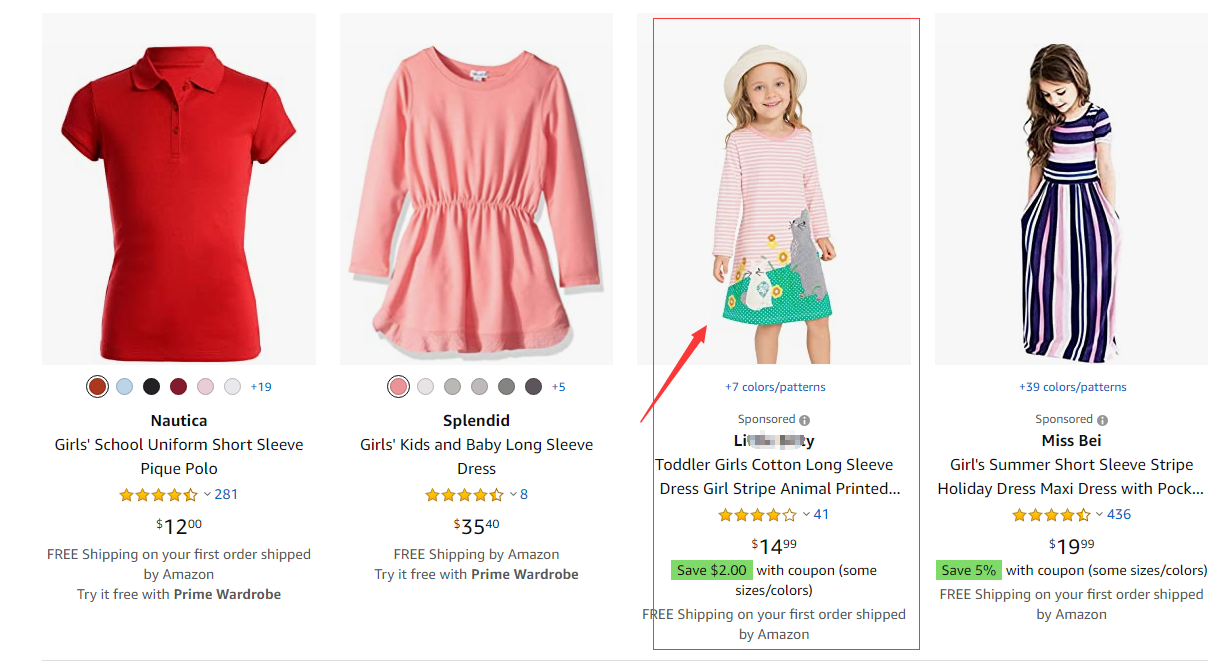This screenshot has width=1229, height=661.
Task: Expand rating chevron next to 41 reviews
Action: pyautogui.click(x=806, y=515)
